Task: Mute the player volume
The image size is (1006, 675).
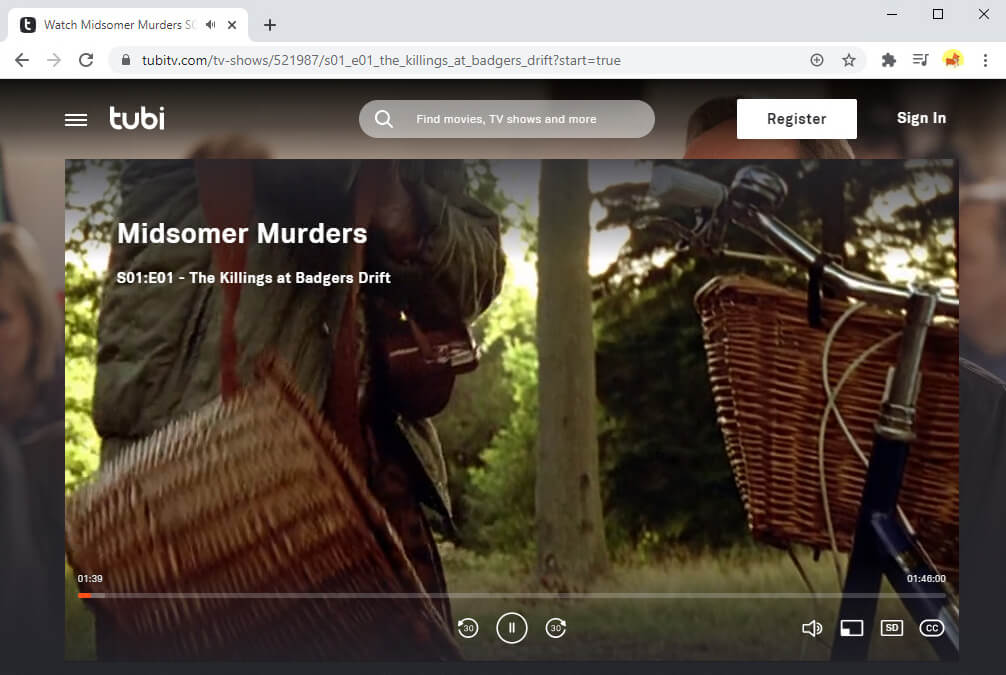Action: [x=812, y=628]
